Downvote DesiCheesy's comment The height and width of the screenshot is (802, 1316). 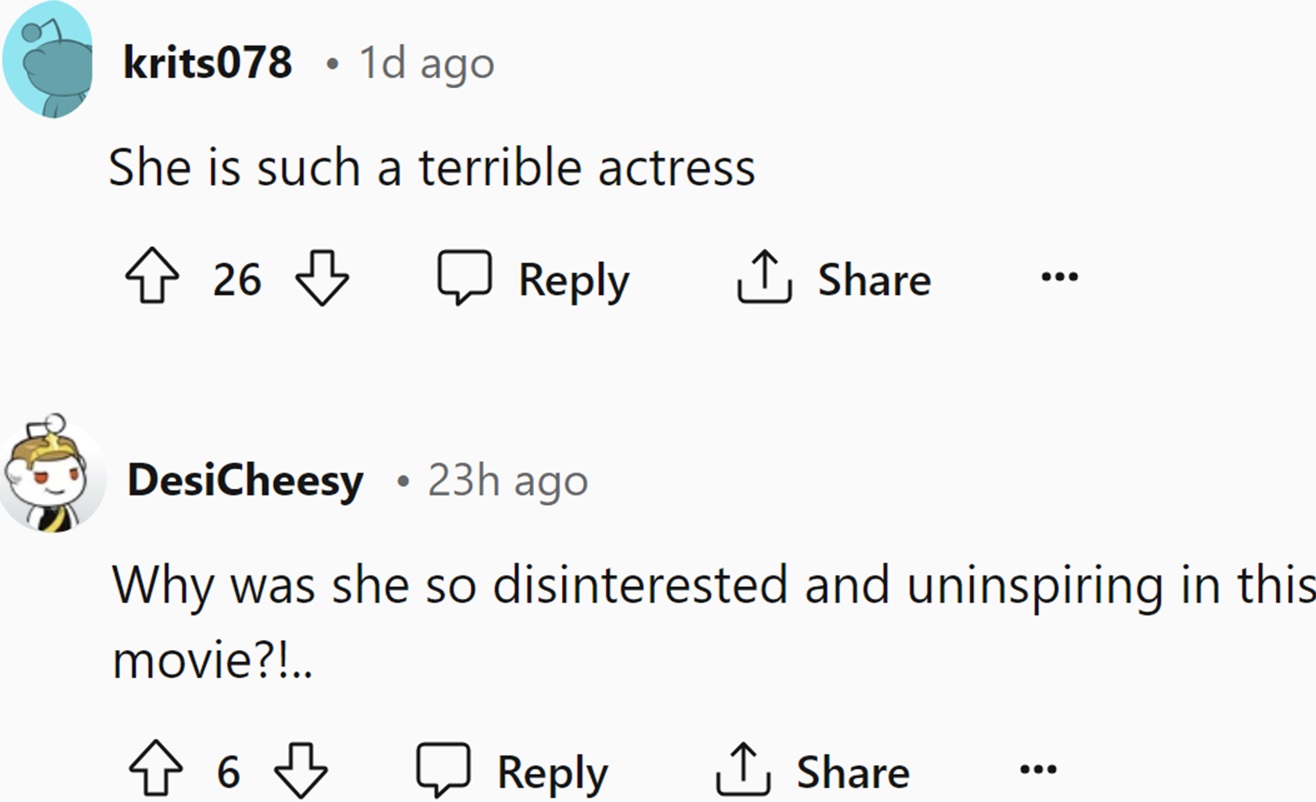click(x=301, y=771)
